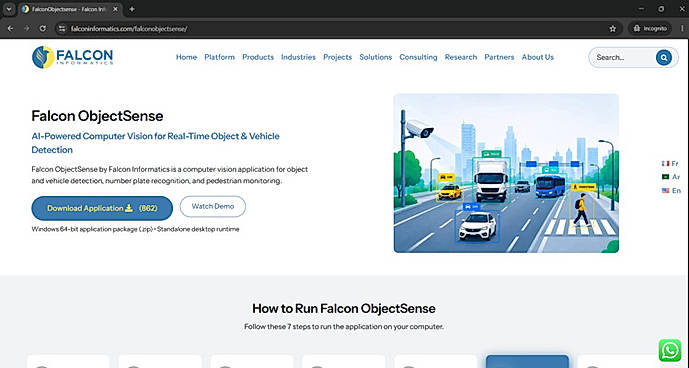The height and width of the screenshot is (368, 689).
Task: Open the Platform menu
Action: tap(219, 57)
